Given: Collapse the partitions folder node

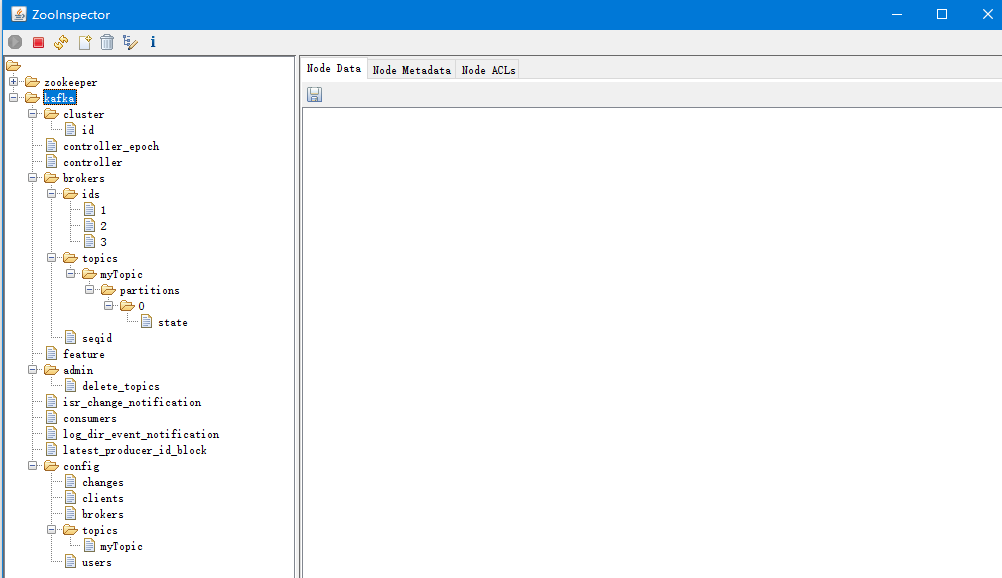Looking at the screenshot, I should [89, 290].
